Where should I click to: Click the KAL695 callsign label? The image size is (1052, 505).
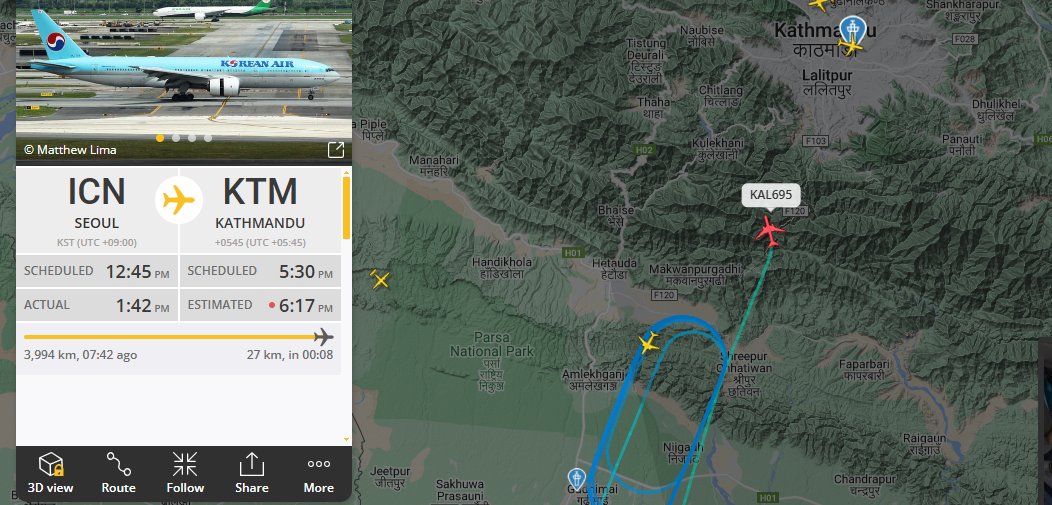771,196
